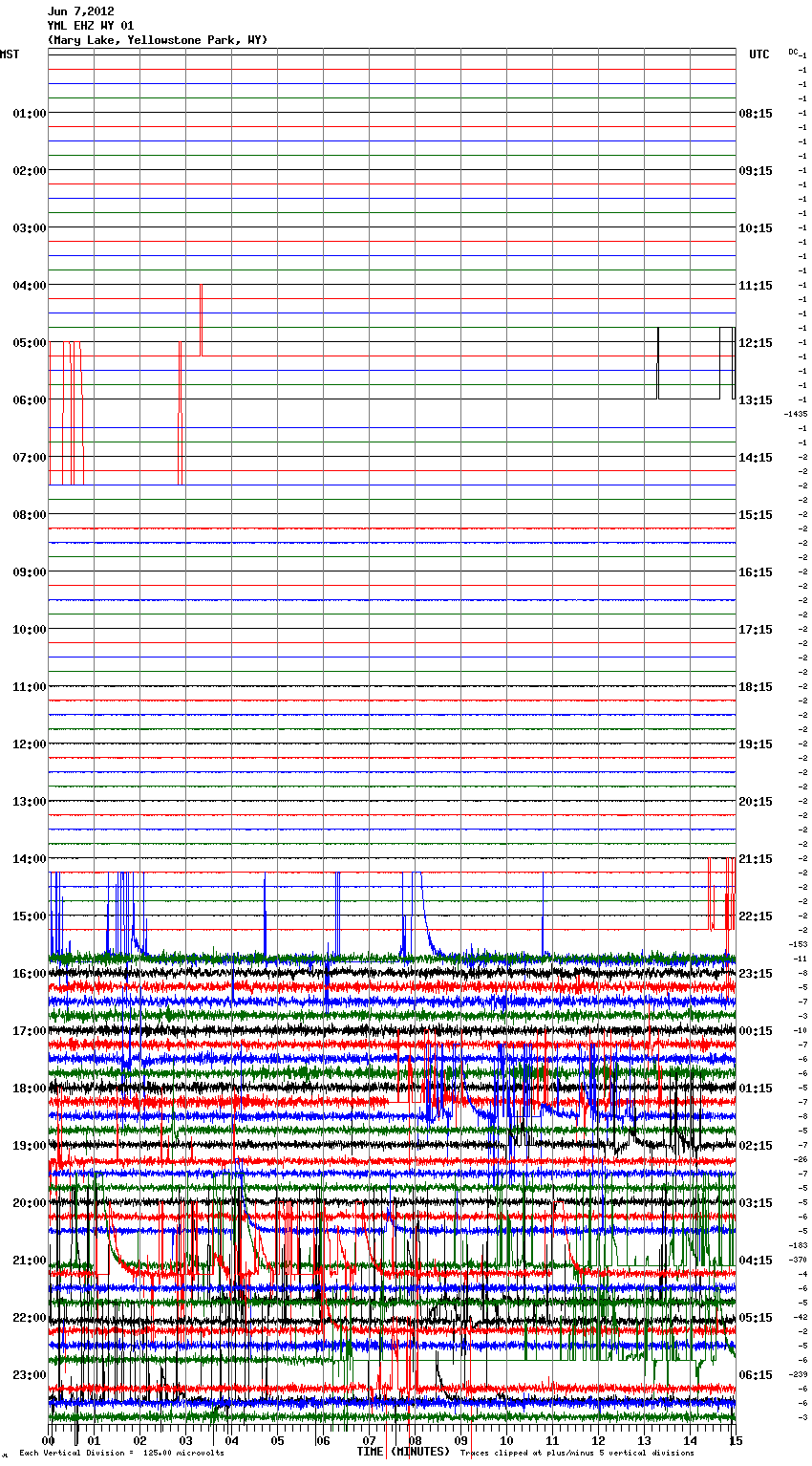Click the MST hour label '07:00'

pos(30,458)
